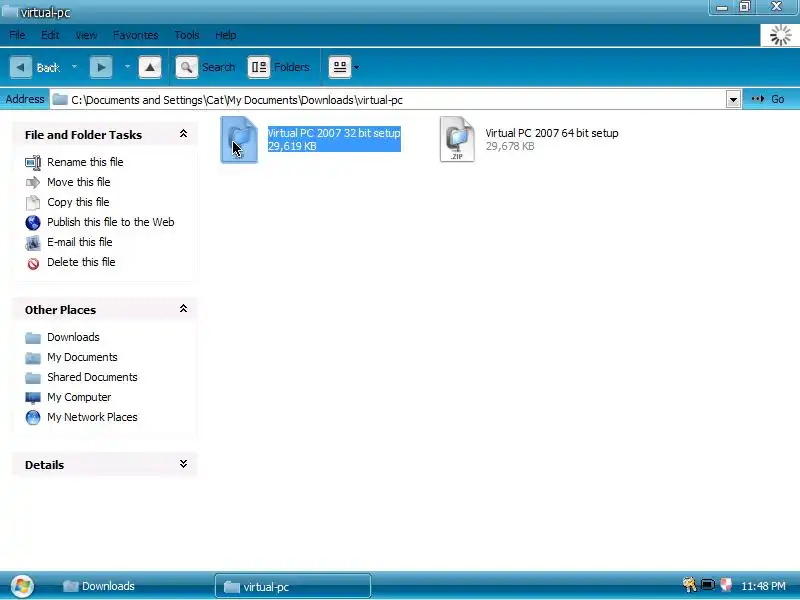Click the Move this file arrow icon

[33, 182]
